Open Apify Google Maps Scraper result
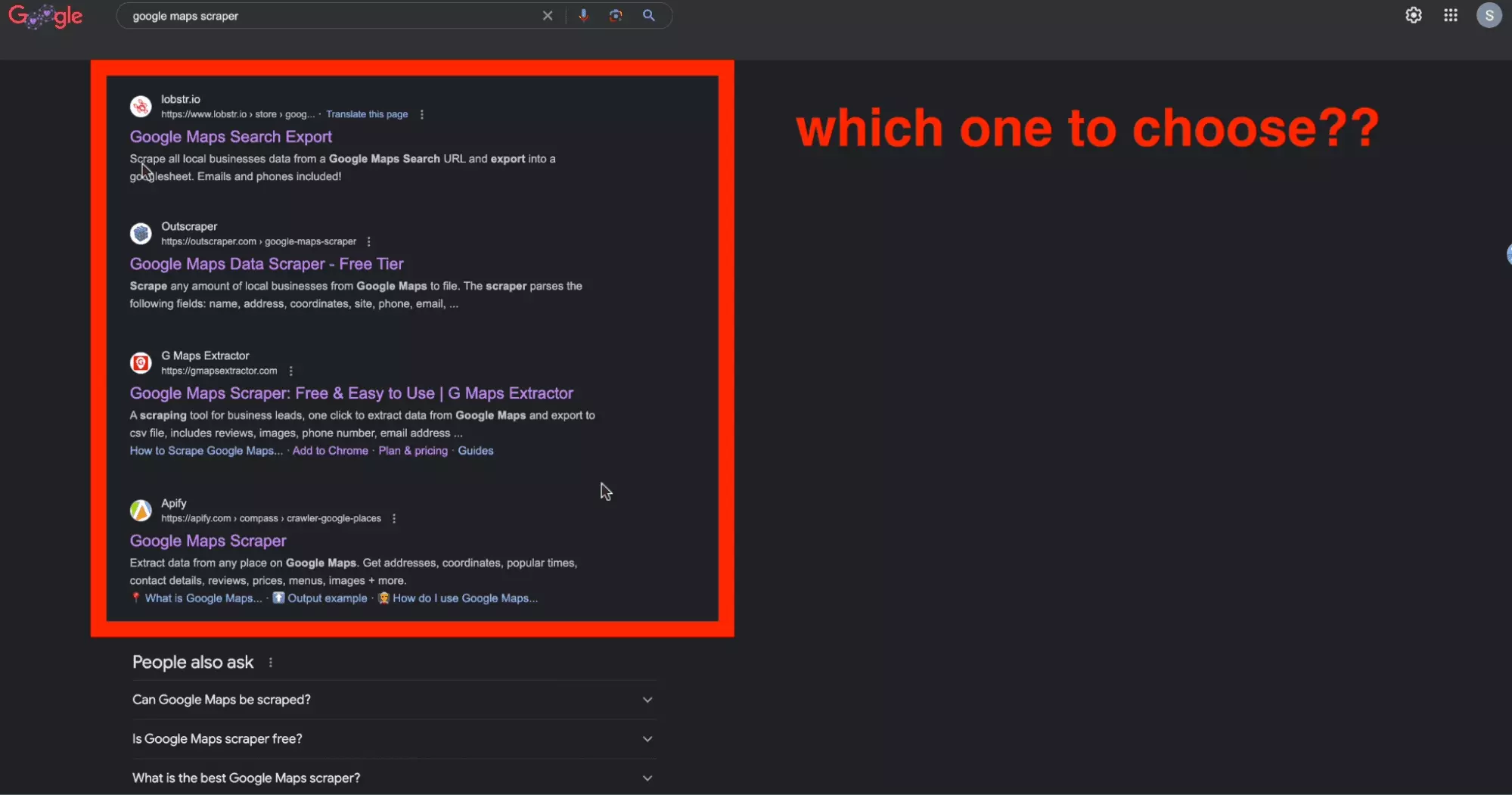Screen dimensions: 1512x795 (x=208, y=541)
